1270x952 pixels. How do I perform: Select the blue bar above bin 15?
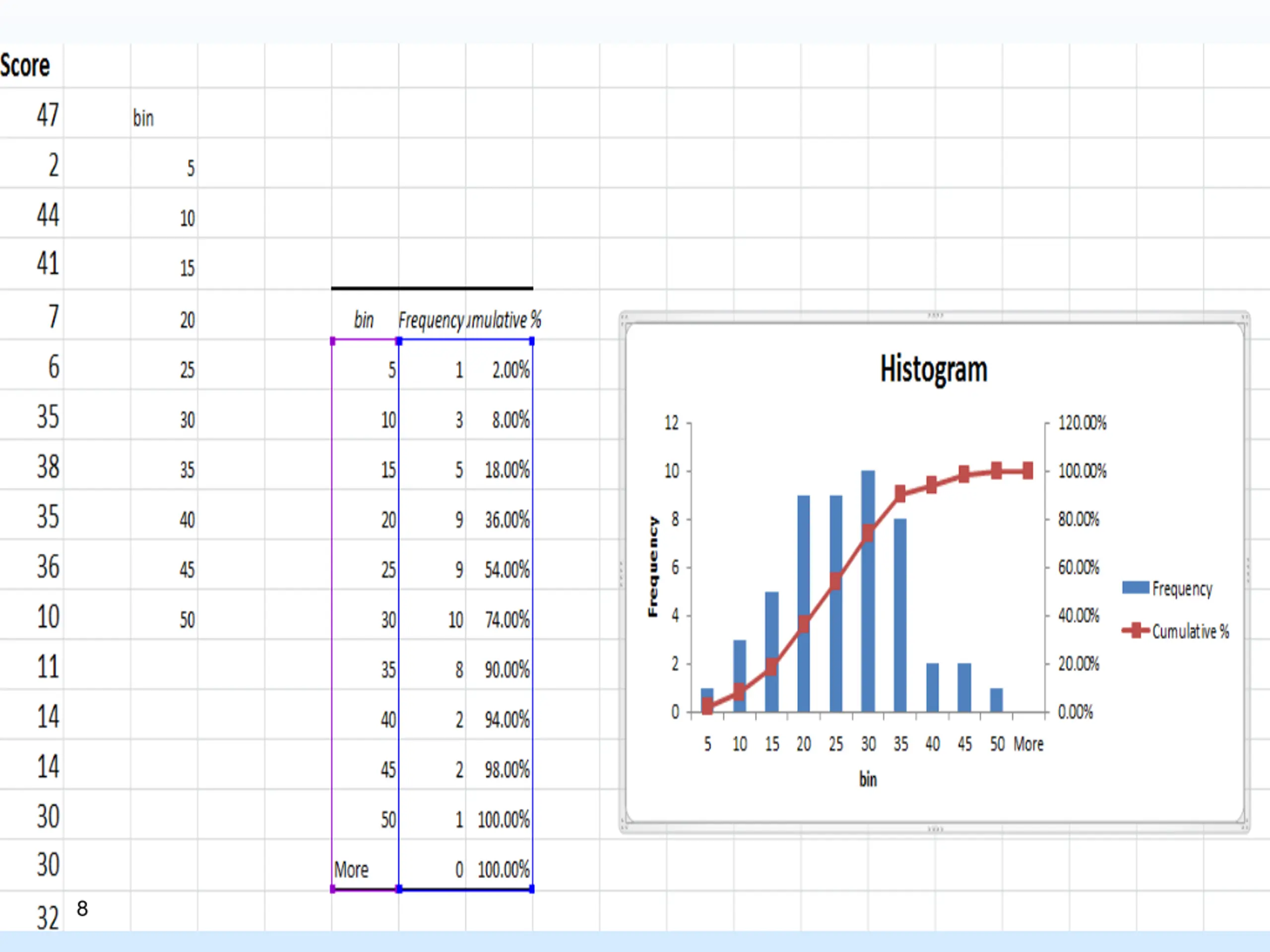[x=771, y=652]
